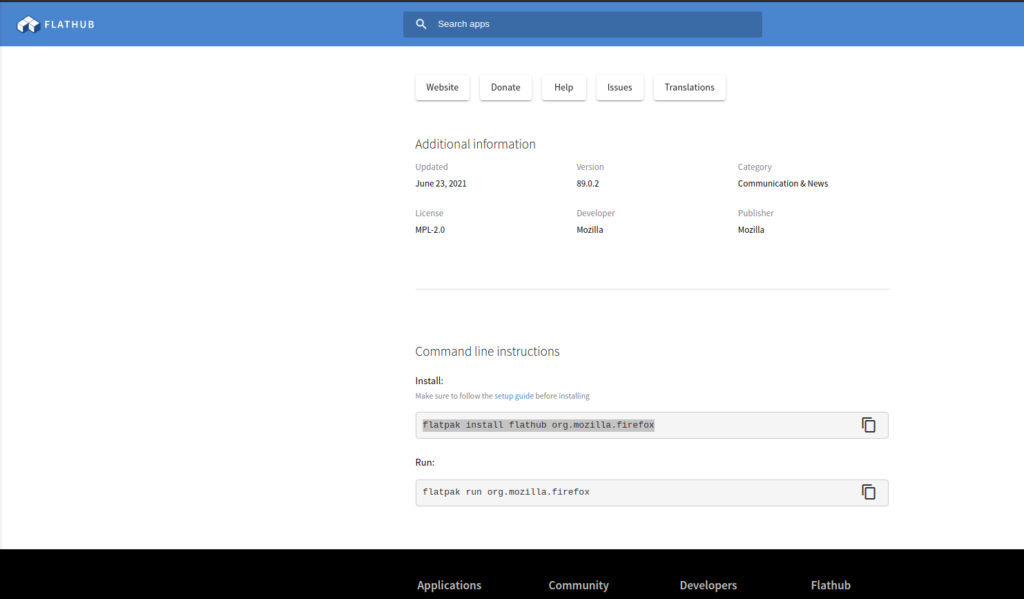Click the search magnifier icon
The image size is (1024, 599).
[x=421, y=24]
